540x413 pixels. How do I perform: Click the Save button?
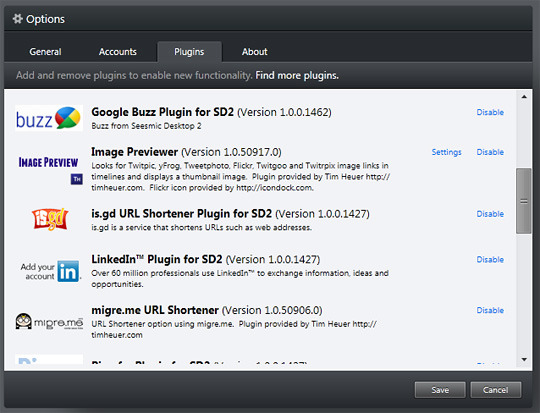pos(440,390)
